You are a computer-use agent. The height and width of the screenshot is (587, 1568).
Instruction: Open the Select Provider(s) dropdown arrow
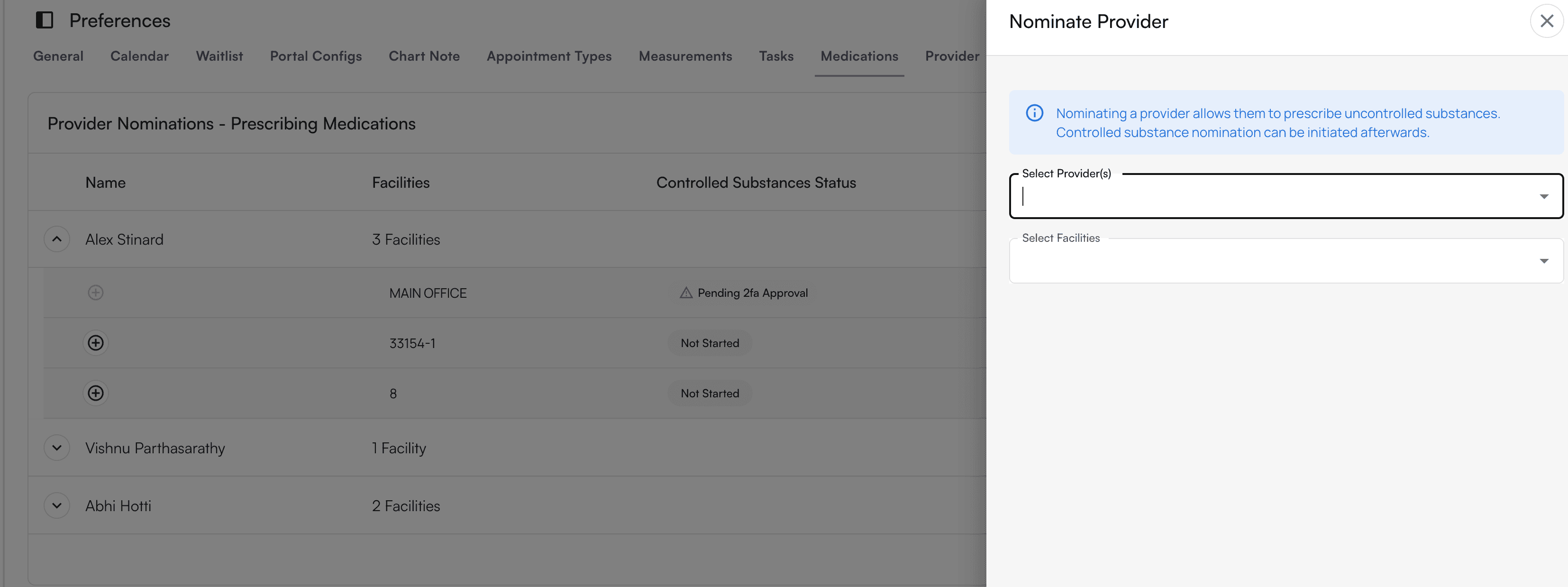pyautogui.click(x=1544, y=195)
